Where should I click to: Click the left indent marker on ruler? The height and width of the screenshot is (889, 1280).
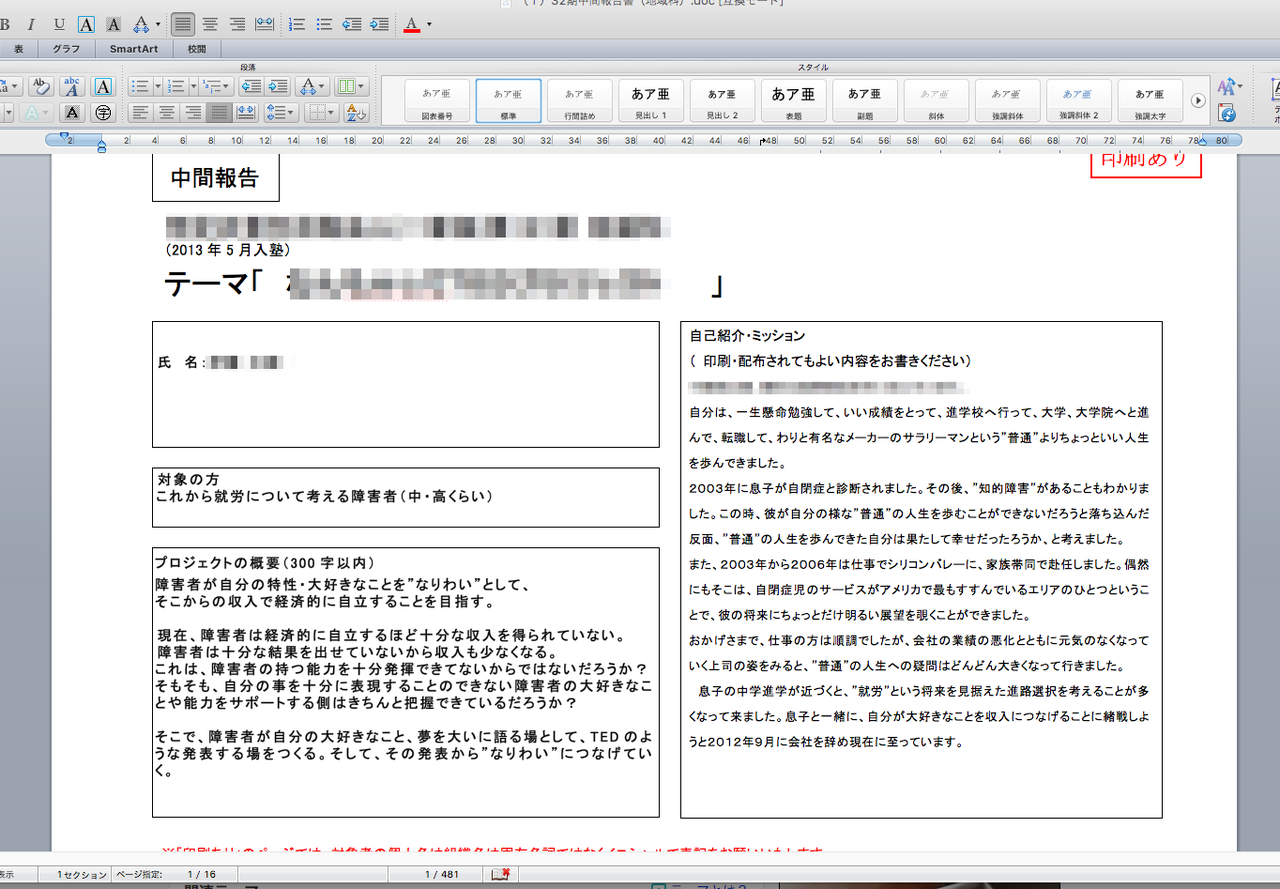(102, 148)
